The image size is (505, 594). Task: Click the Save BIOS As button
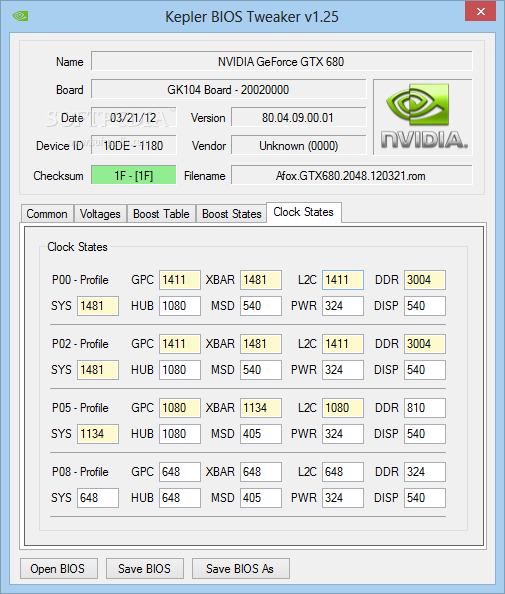(241, 569)
